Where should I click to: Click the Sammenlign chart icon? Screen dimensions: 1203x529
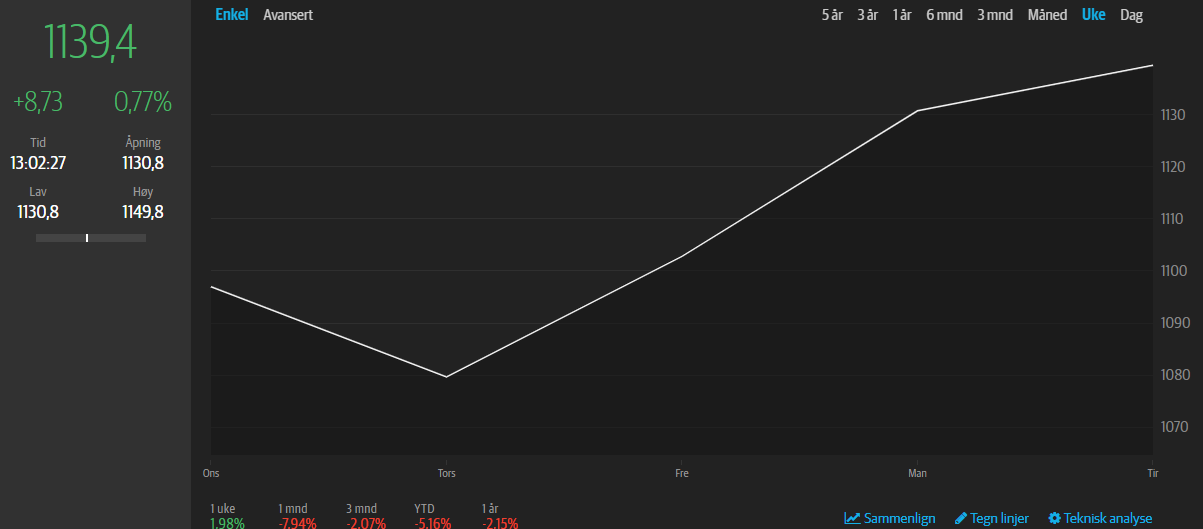click(852, 518)
